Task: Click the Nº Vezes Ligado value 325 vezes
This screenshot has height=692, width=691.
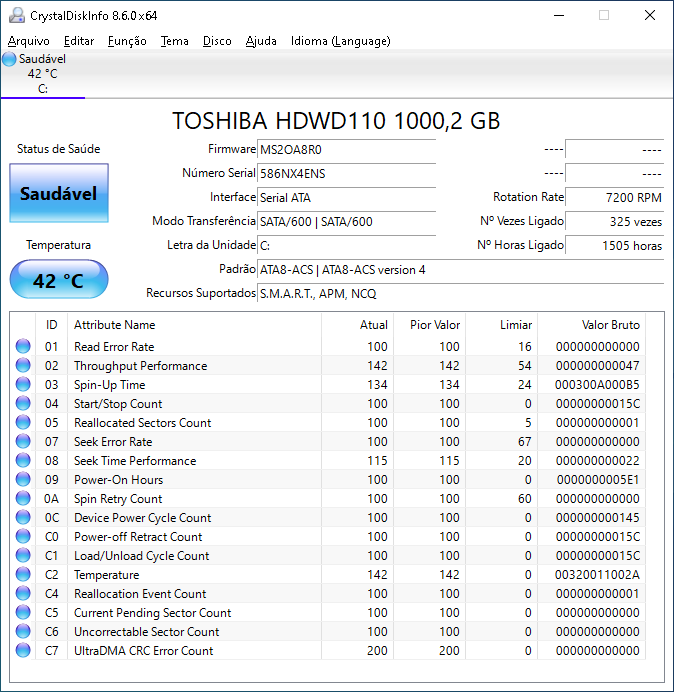Action: 615,222
